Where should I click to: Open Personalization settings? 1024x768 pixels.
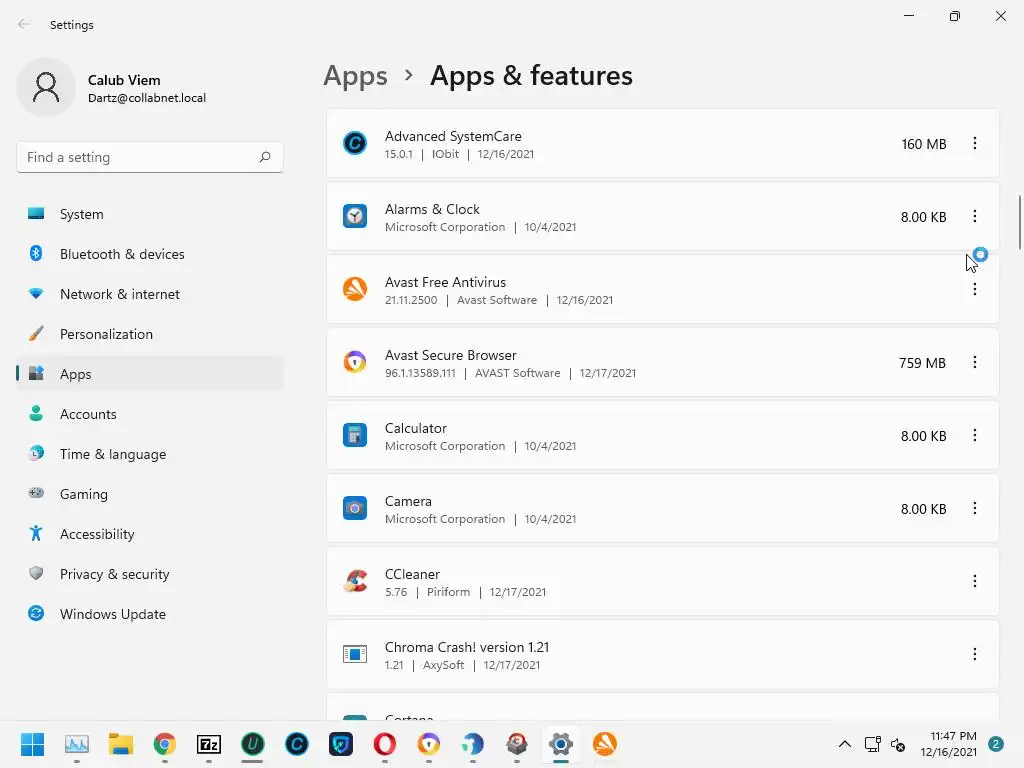[x=106, y=334]
